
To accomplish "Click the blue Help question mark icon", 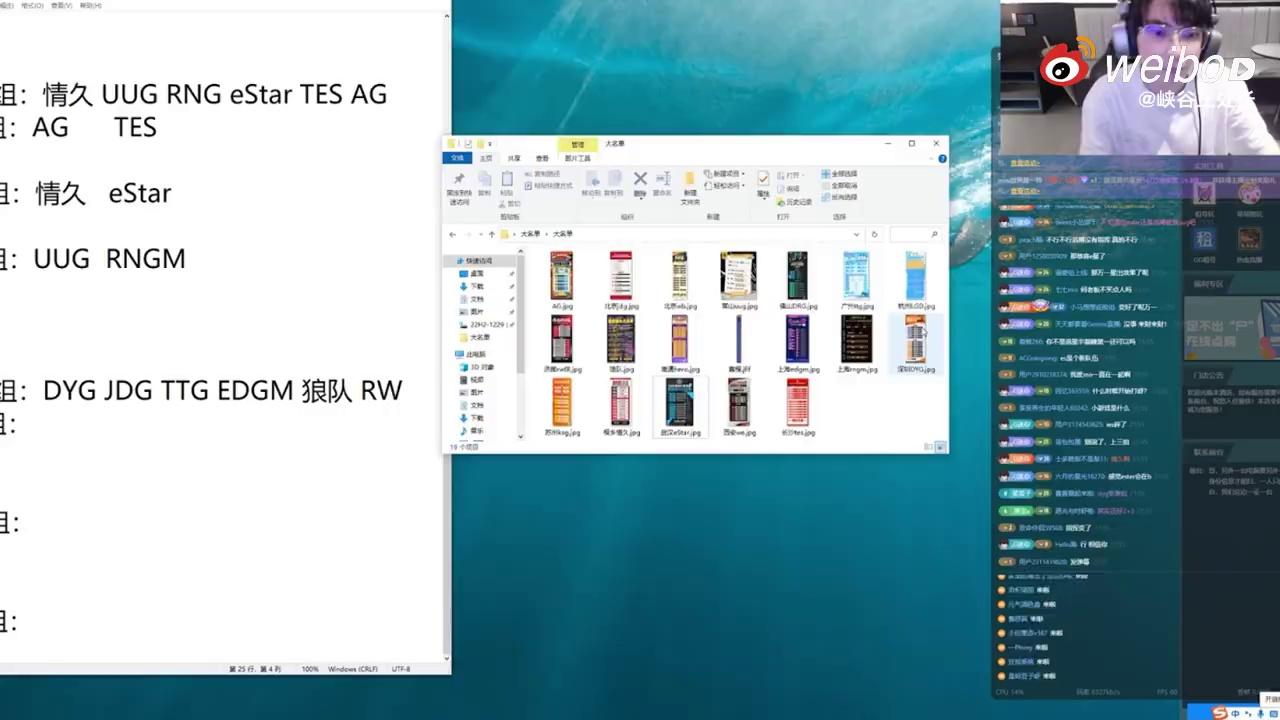I will tap(942, 159).
